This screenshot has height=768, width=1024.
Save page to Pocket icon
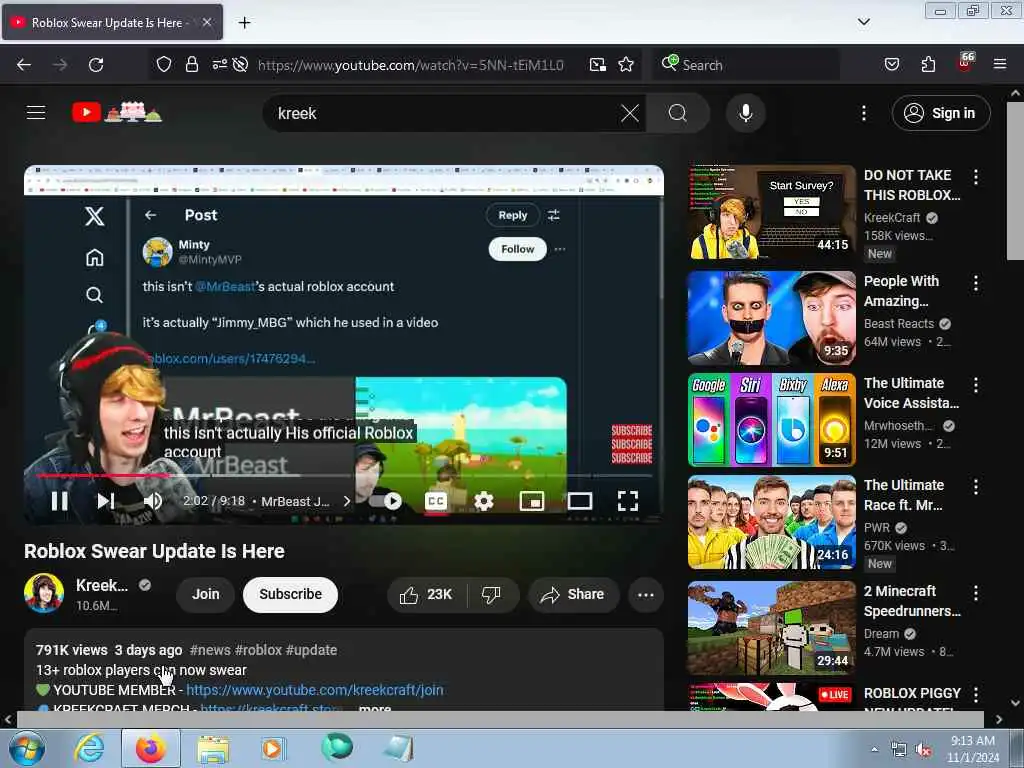tap(891, 65)
